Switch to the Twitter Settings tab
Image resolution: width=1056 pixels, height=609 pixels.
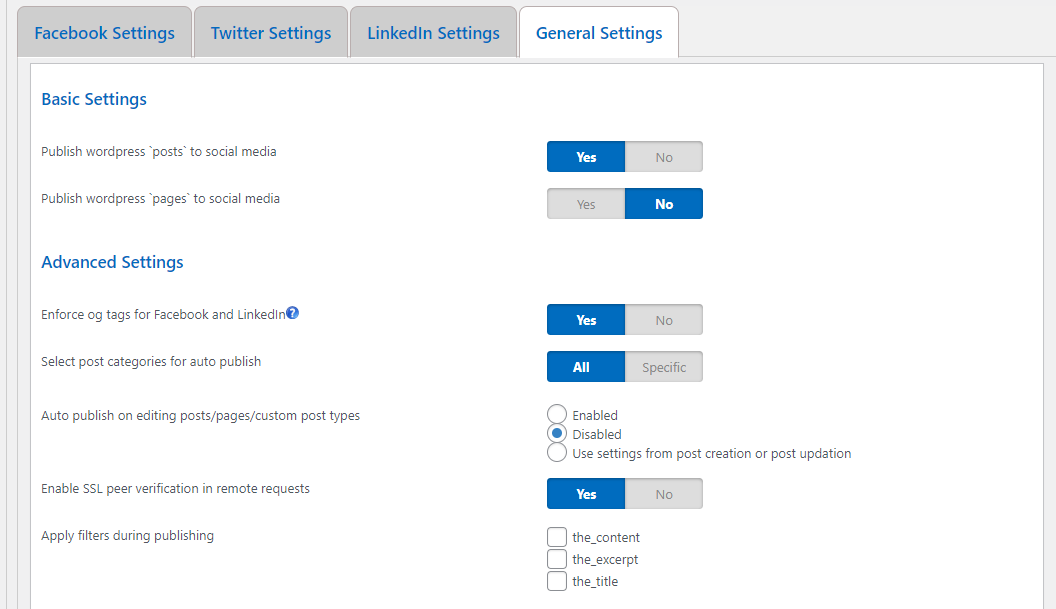[271, 33]
